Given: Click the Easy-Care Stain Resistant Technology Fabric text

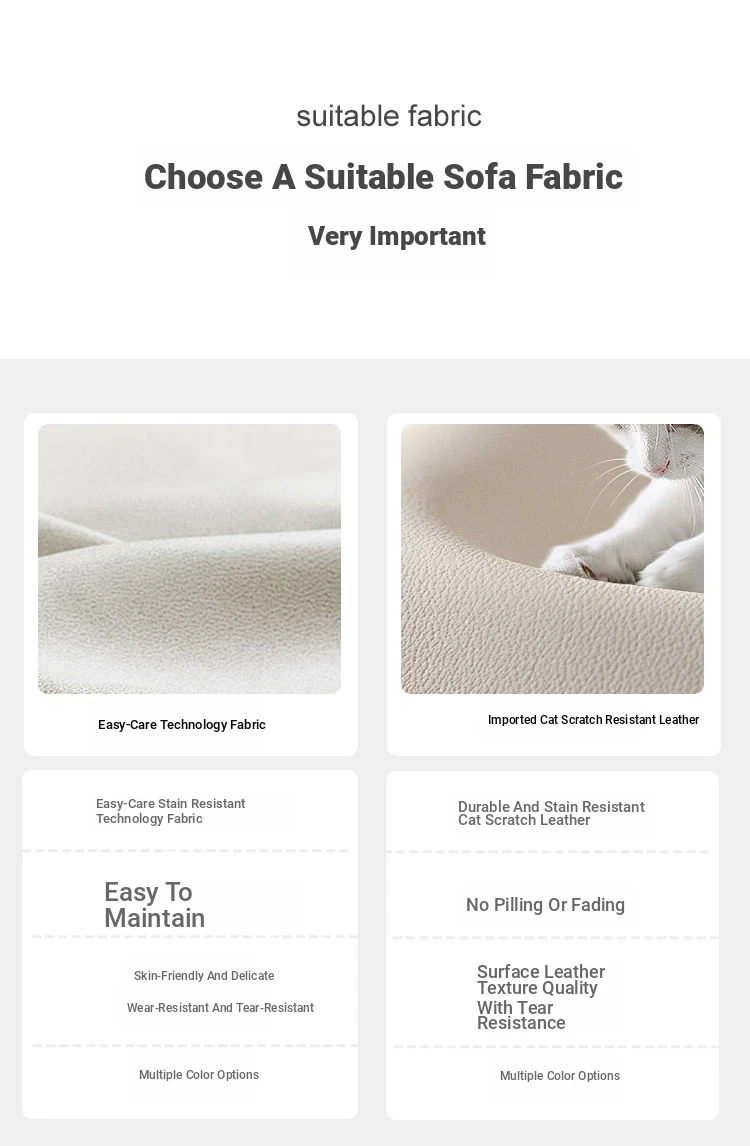Looking at the screenshot, I should (x=170, y=811).
